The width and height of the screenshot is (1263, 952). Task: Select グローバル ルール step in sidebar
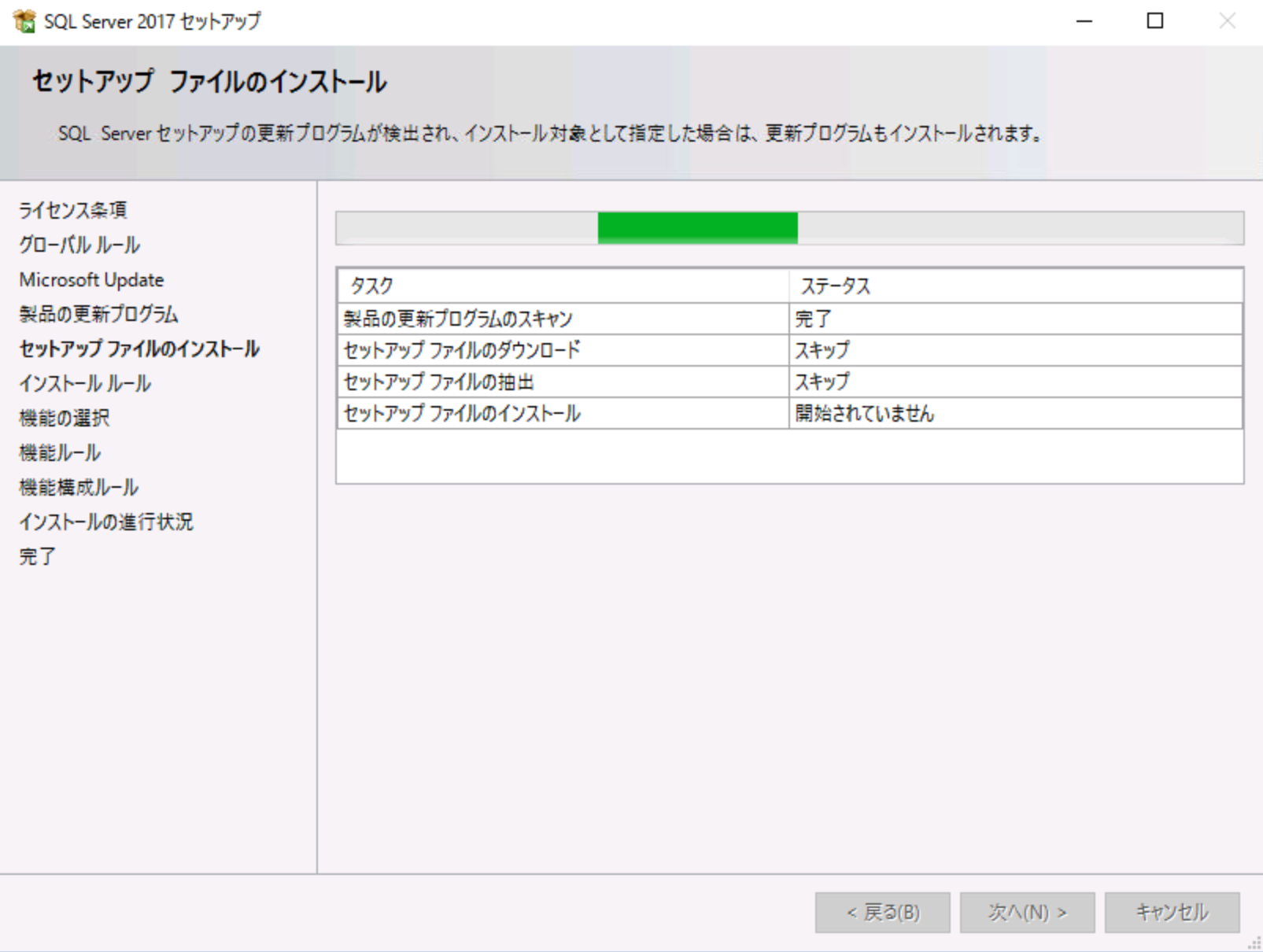(79, 245)
